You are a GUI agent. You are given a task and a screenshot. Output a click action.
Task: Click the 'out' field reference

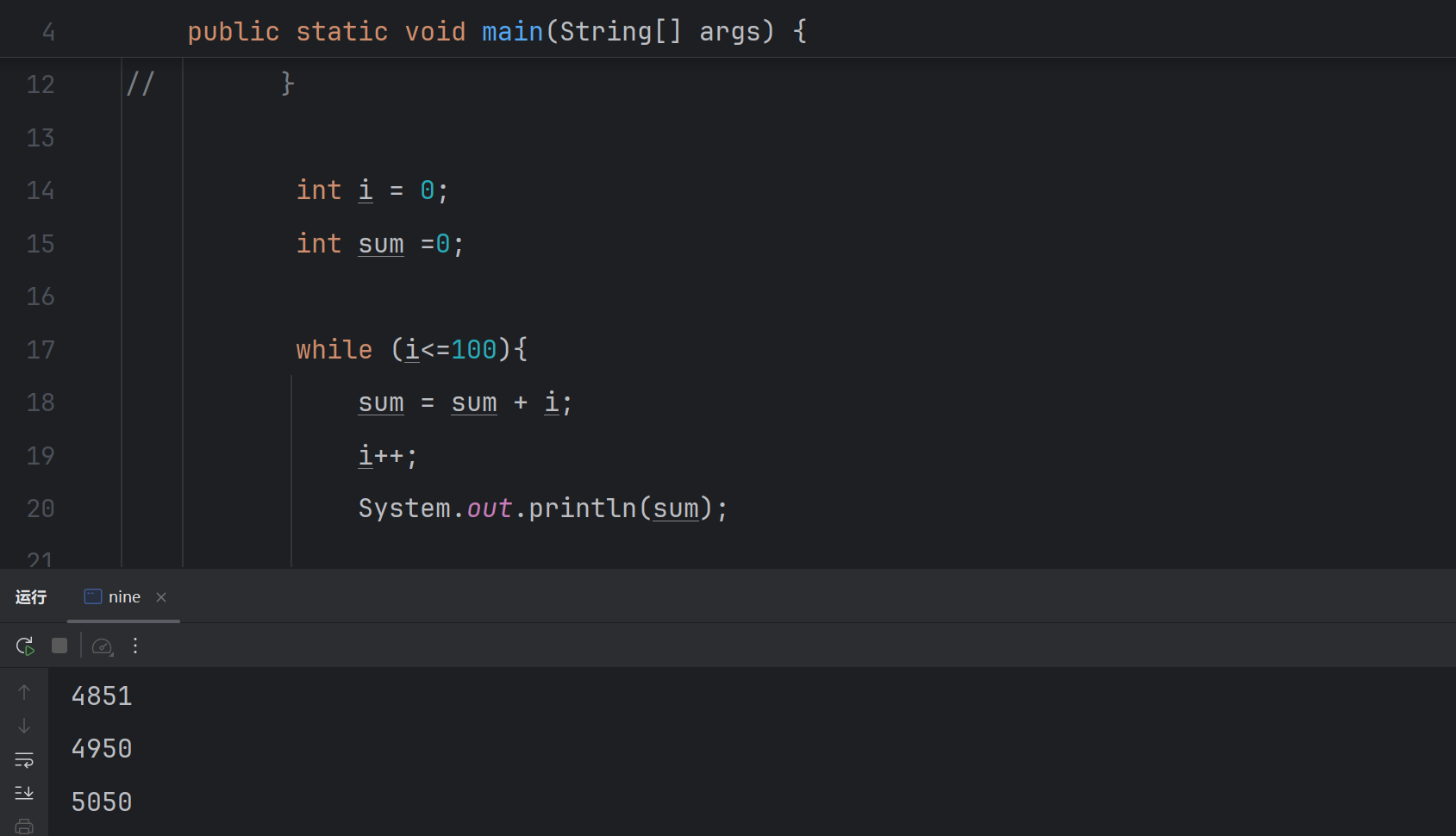click(x=490, y=508)
